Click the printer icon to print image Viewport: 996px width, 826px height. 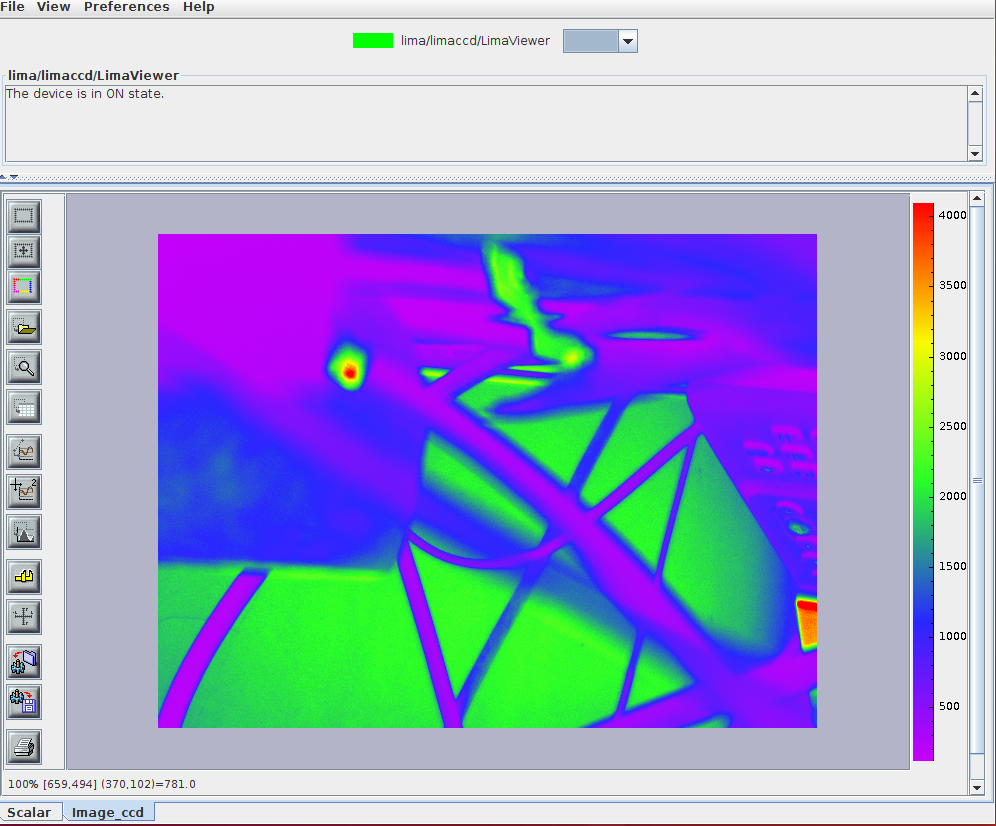coord(24,746)
